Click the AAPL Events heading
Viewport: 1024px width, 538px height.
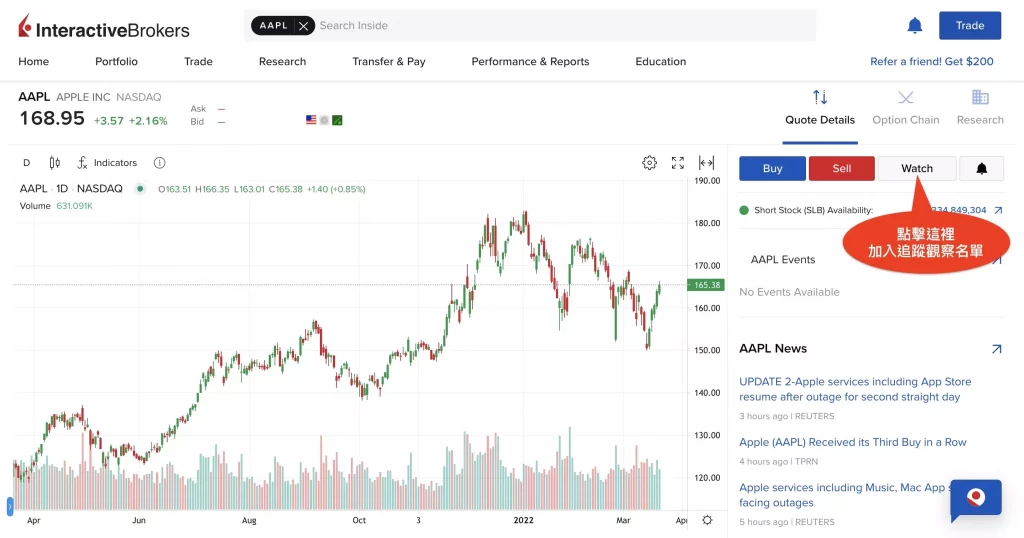click(x=783, y=259)
